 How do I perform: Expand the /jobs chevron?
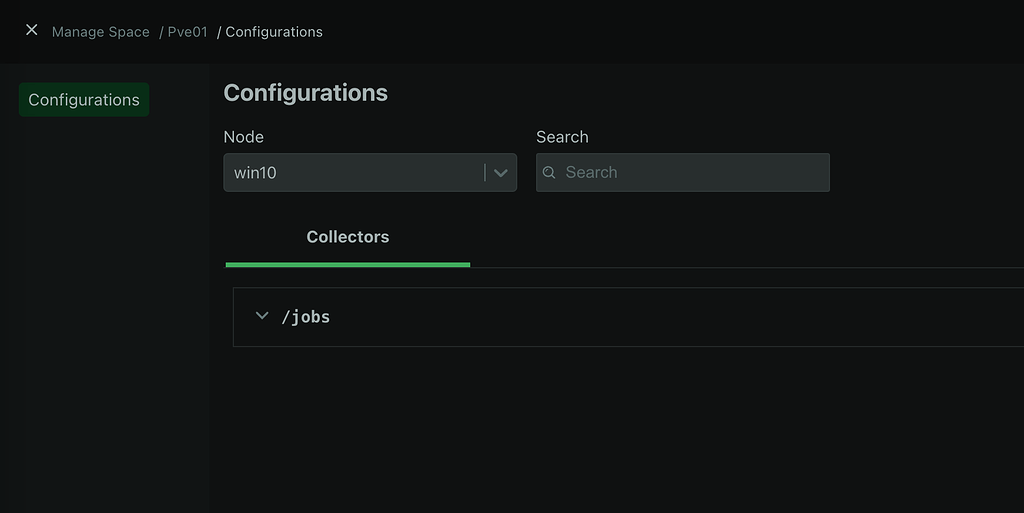click(262, 316)
